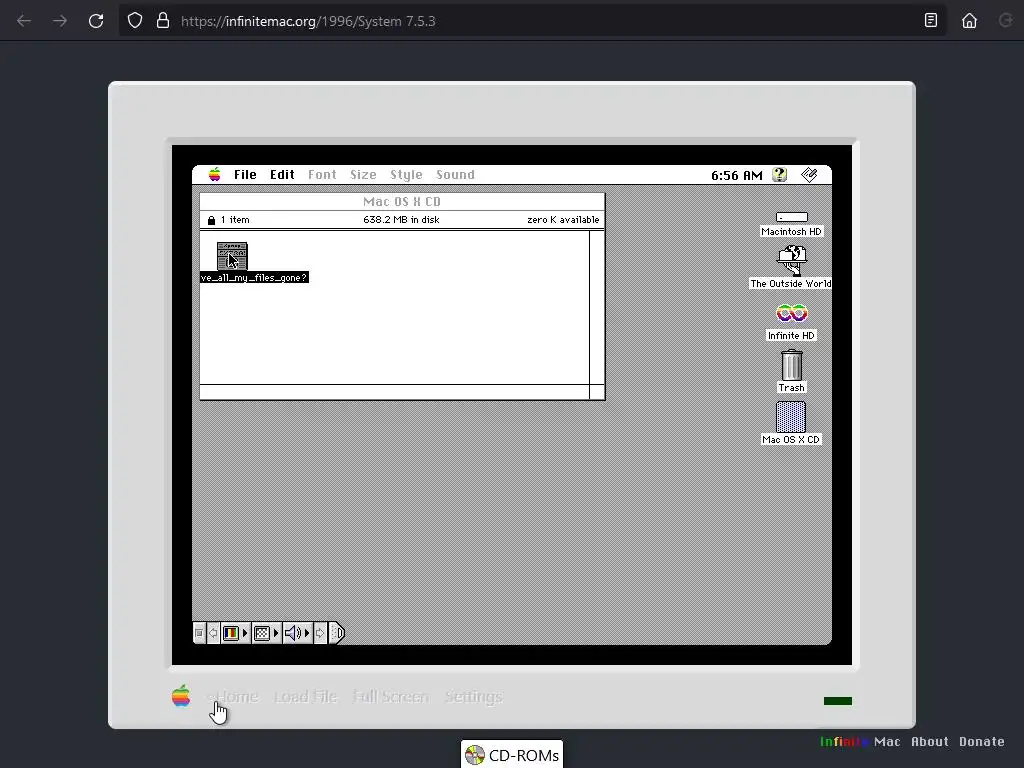The height and width of the screenshot is (768, 1024).
Task: Click the browser forward arrow button
Action: coord(60,21)
